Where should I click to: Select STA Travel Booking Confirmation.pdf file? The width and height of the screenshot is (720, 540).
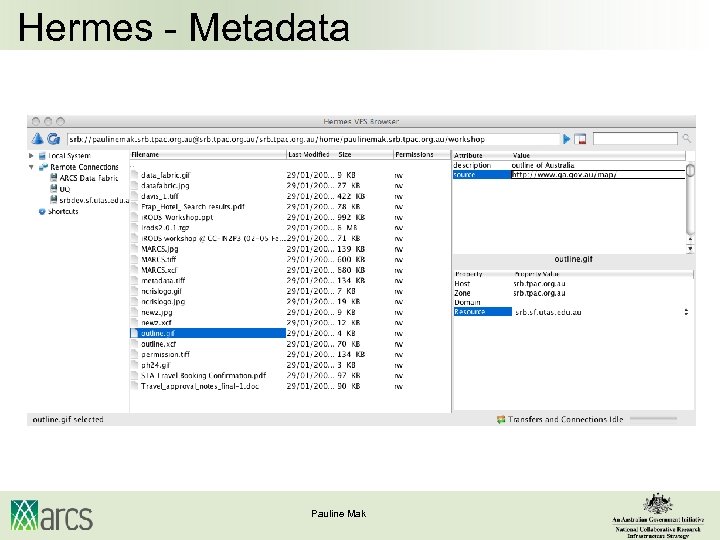204,376
